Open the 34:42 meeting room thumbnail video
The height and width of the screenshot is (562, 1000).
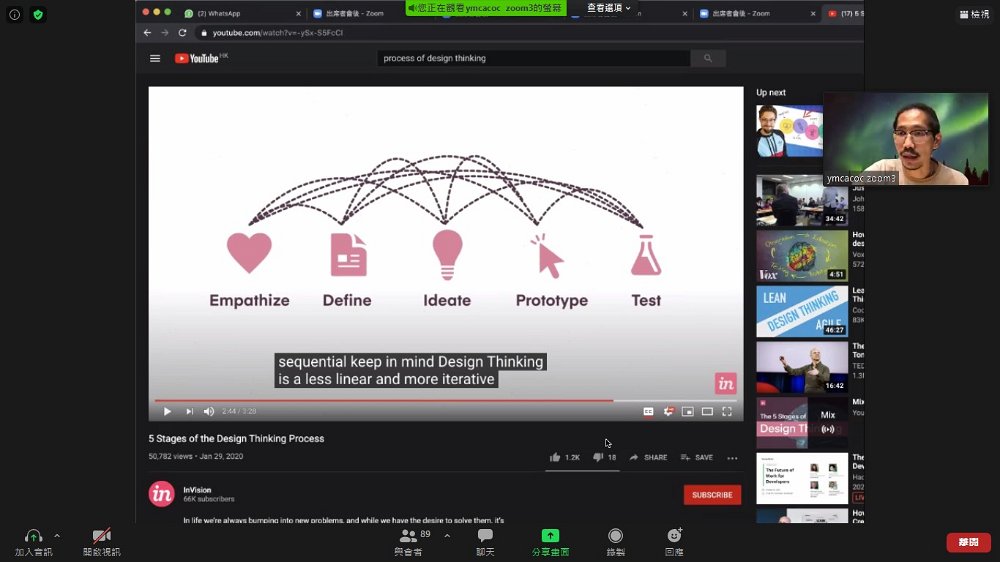[x=802, y=200]
